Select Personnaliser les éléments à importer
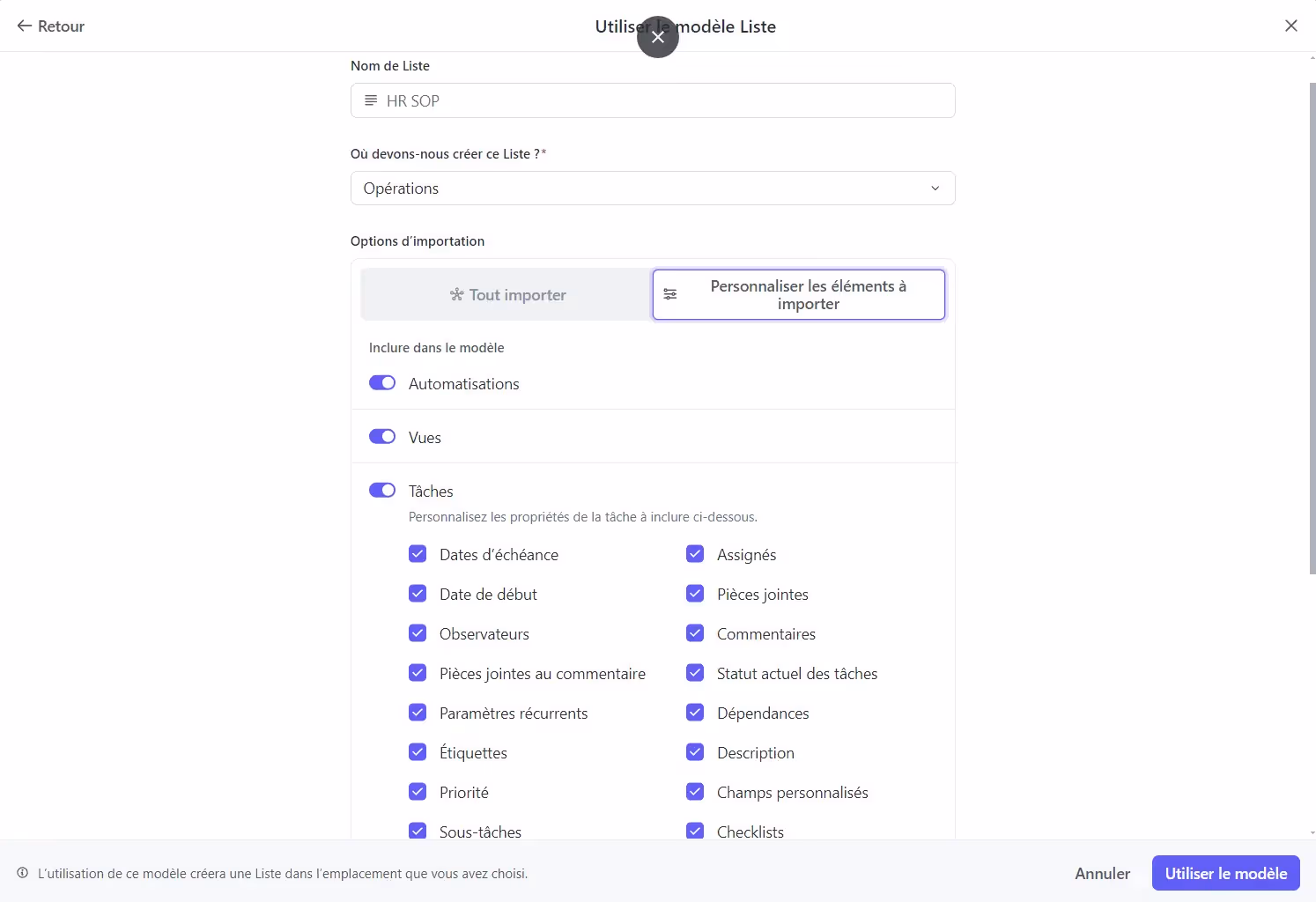Screen dimensions: 1316x902 click(x=798, y=294)
